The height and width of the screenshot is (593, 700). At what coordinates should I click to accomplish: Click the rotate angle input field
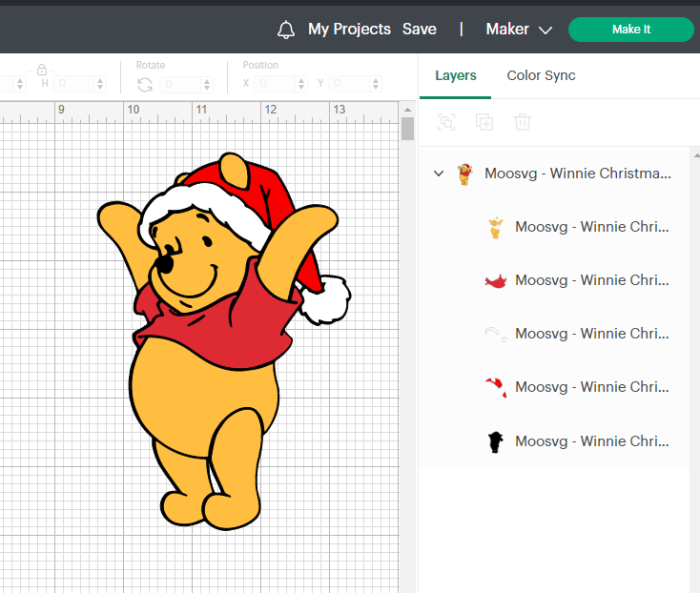tap(180, 84)
